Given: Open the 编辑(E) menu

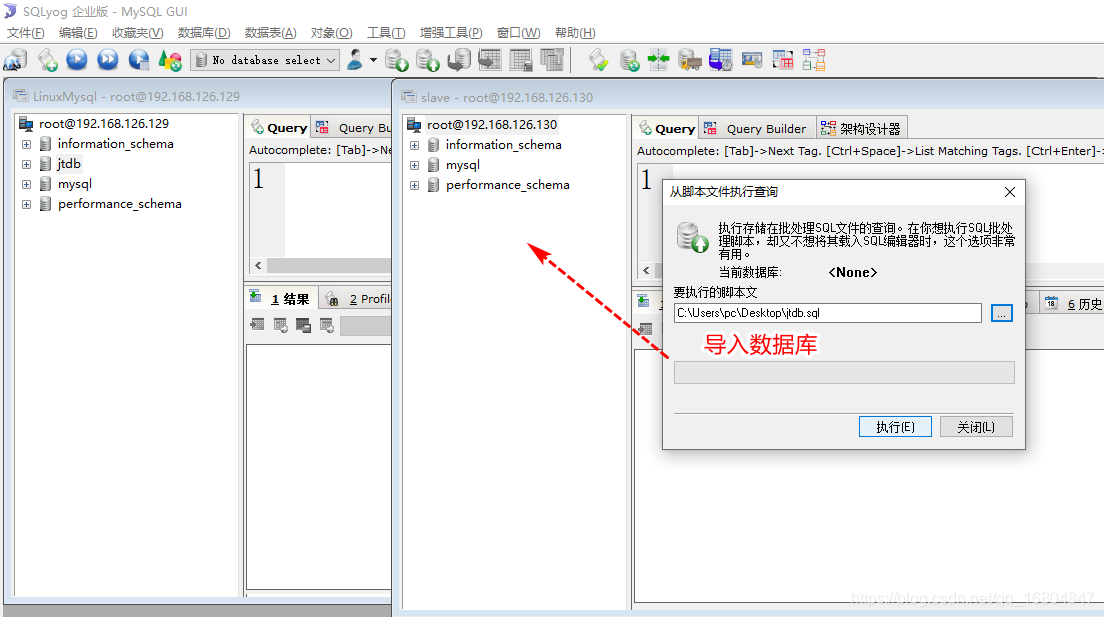Looking at the screenshot, I should pyautogui.click(x=78, y=32).
